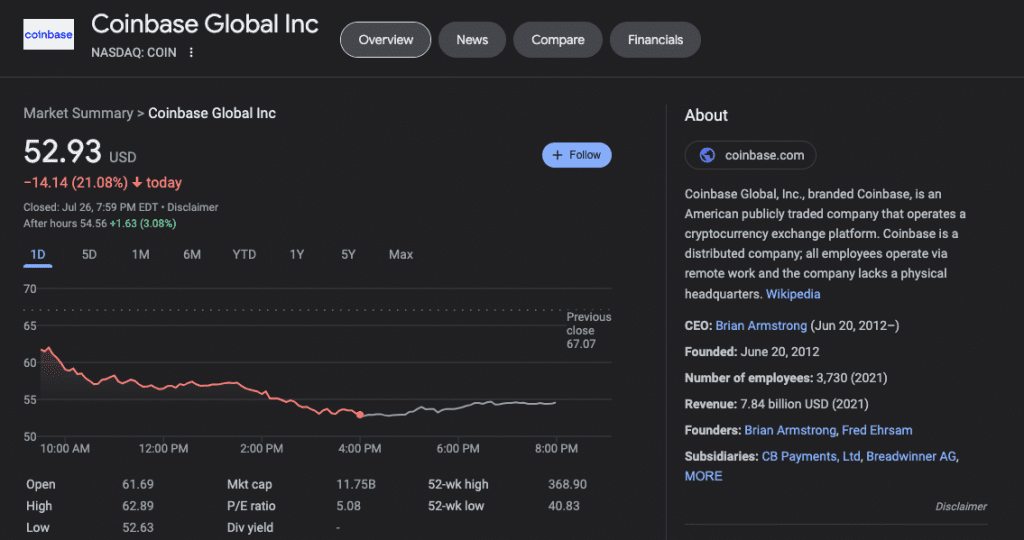This screenshot has height=540, width=1024.
Task: Expand subsidiaries with the MORE link
Action: tap(703, 476)
